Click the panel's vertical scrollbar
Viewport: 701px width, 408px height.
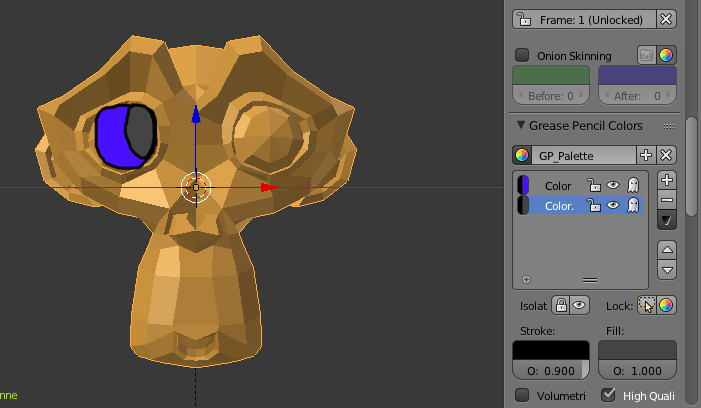click(x=692, y=168)
